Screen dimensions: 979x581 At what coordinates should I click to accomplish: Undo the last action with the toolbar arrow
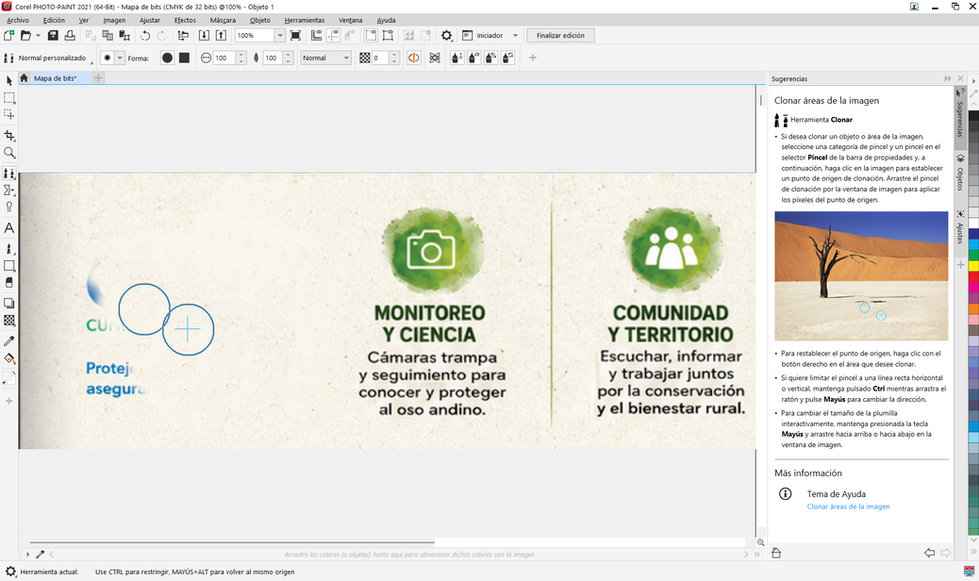[x=145, y=36]
